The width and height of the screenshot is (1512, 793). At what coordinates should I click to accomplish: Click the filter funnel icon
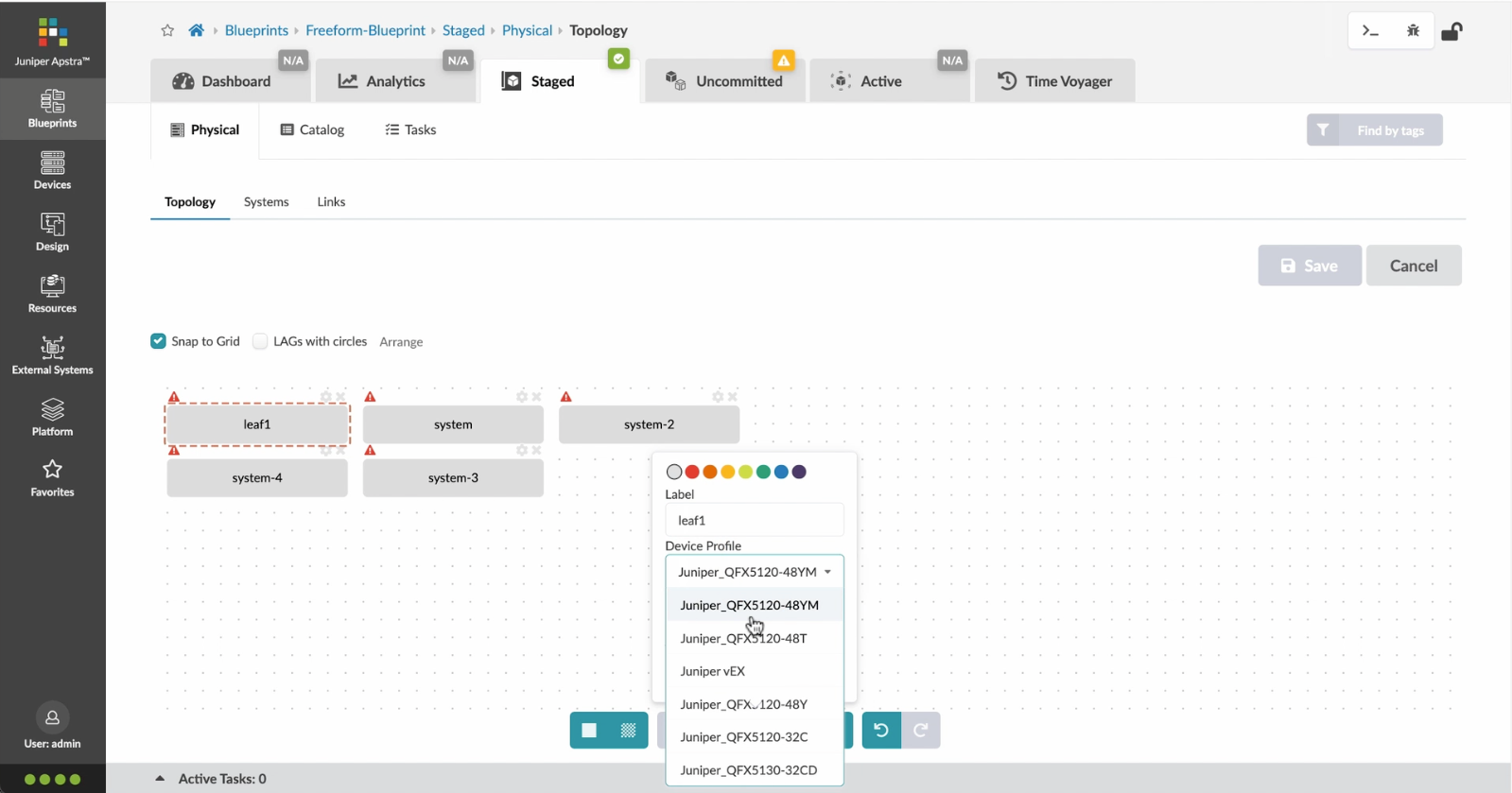point(1323,129)
